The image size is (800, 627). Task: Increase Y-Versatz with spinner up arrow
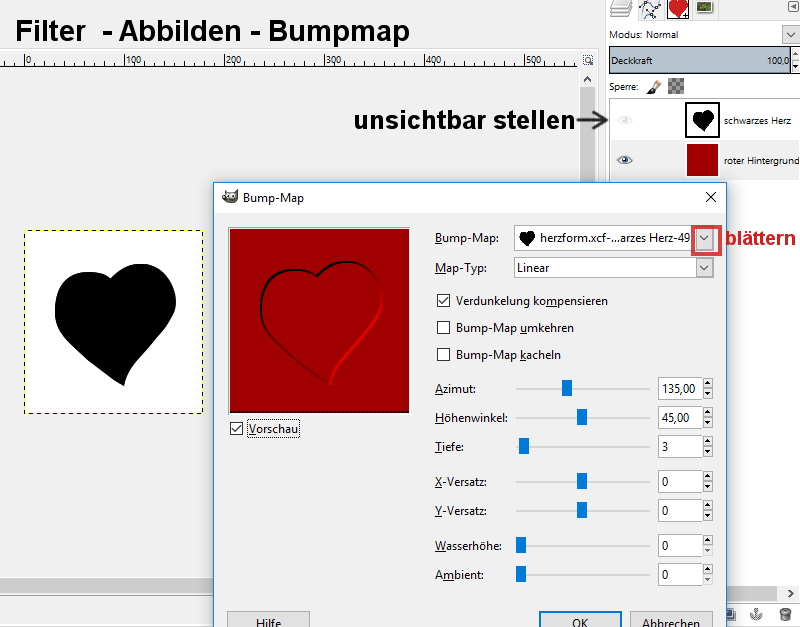pyautogui.click(x=708, y=505)
